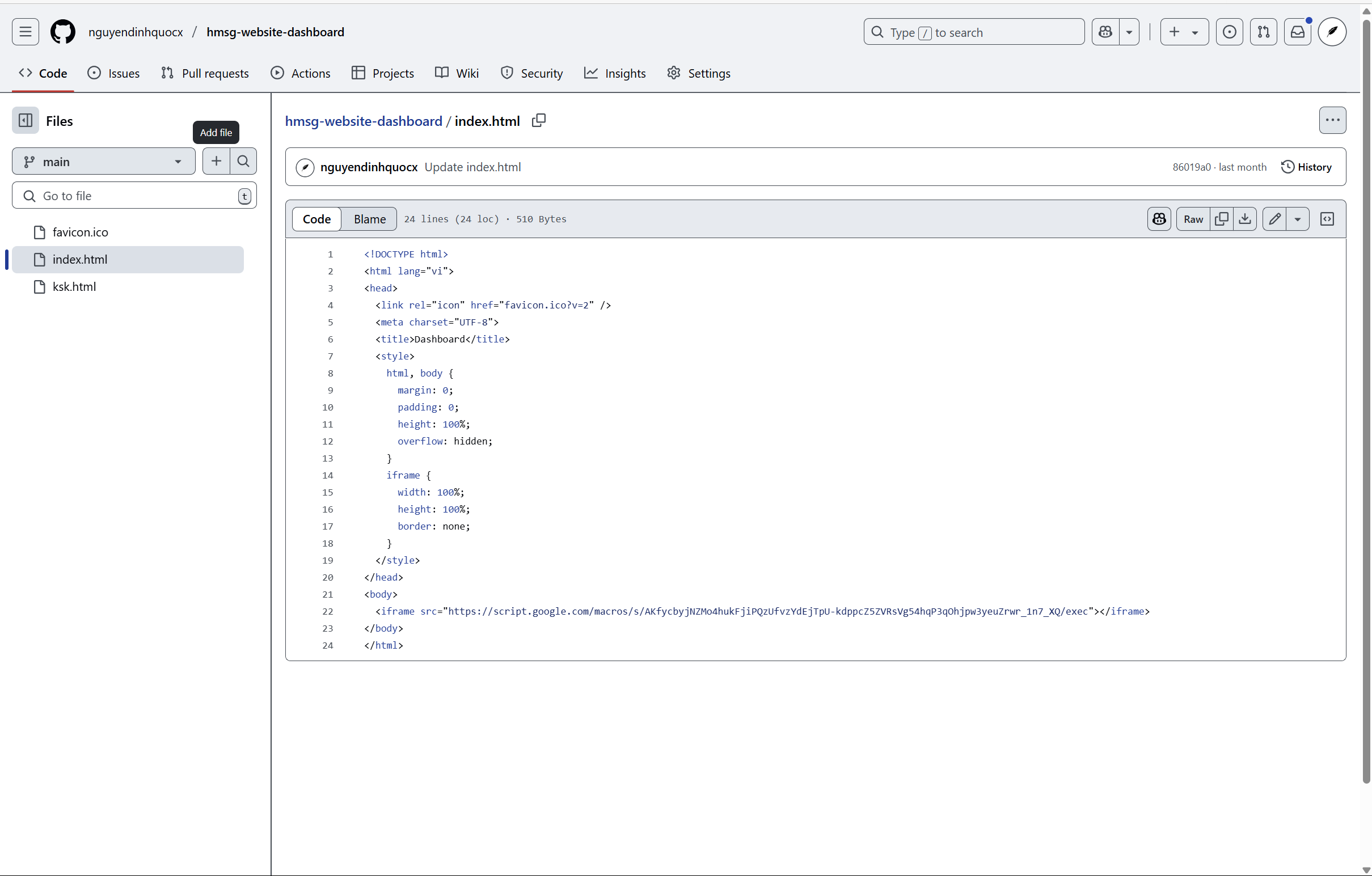1372x876 pixels.
Task: Open the symbols panel icon
Action: pyautogui.click(x=1327, y=219)
